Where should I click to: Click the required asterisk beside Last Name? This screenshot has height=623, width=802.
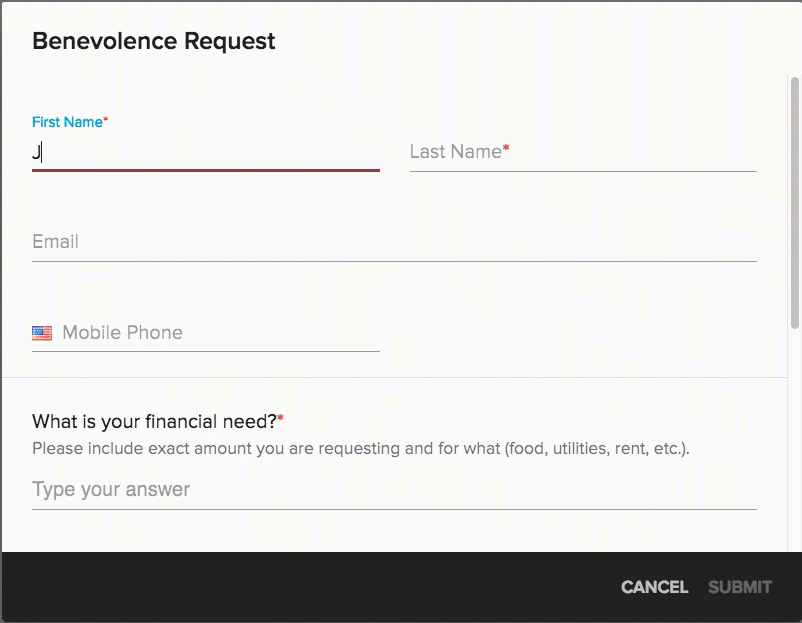pyautogui.click(x=508, y=146)
